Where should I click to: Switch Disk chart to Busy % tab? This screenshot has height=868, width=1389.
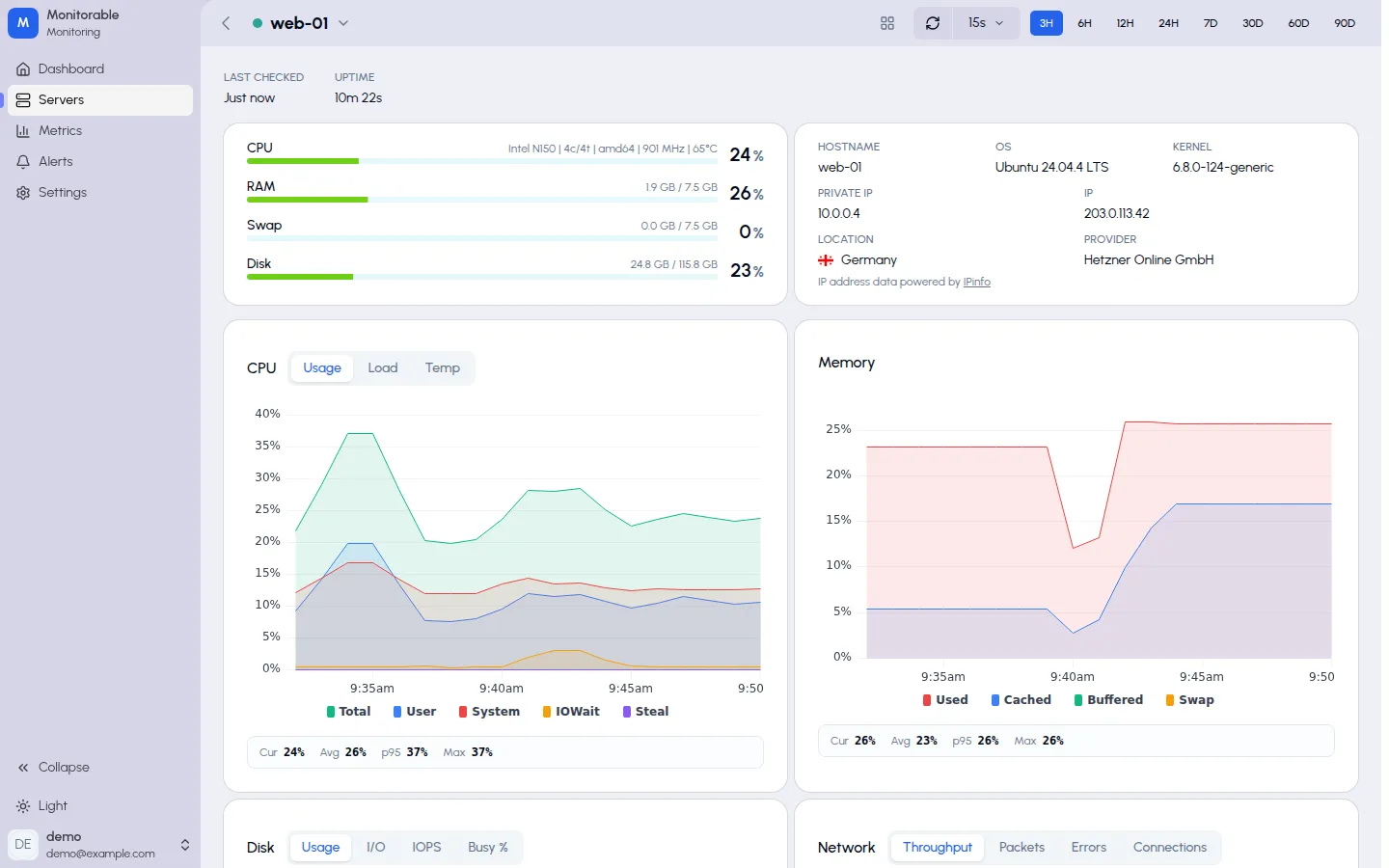pos(488,847)
